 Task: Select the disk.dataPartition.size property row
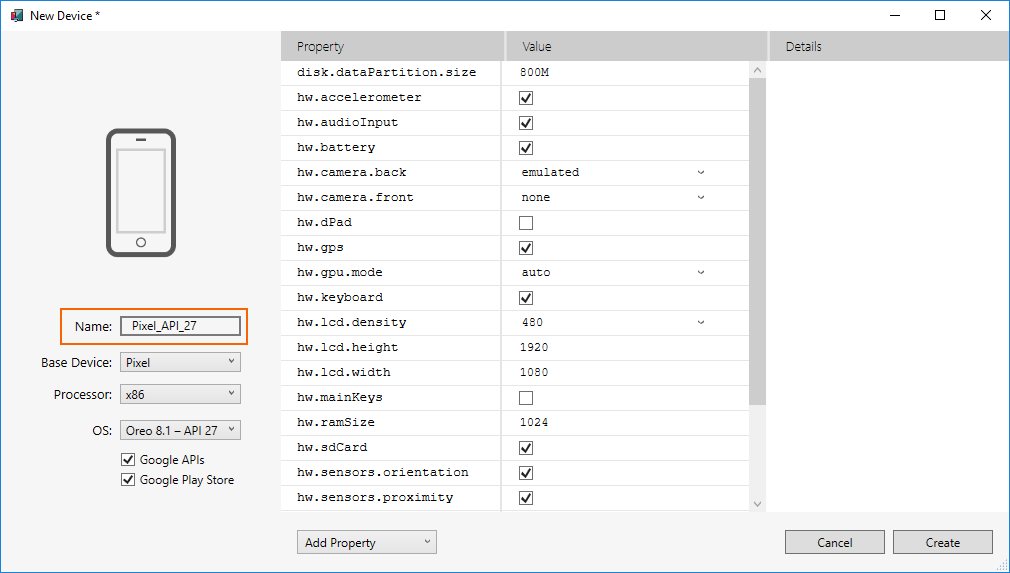pyautogui.click(x=515, y=73)
